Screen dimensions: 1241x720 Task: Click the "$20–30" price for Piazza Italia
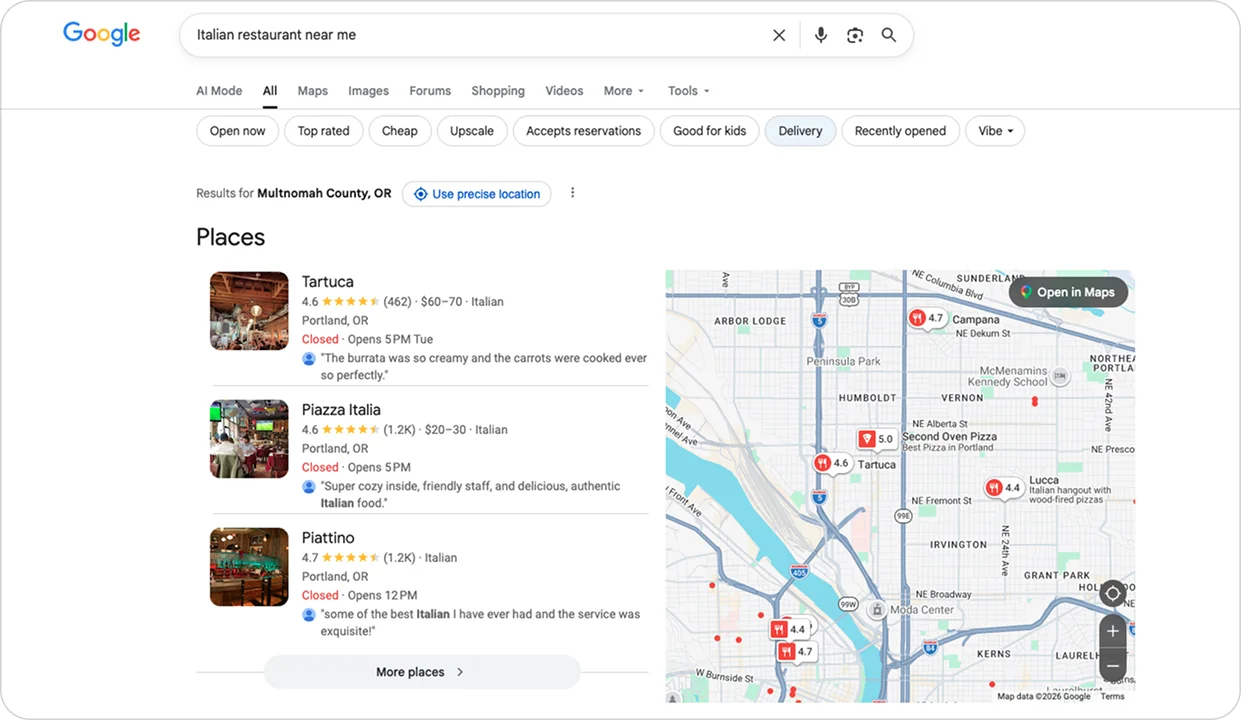(x=444, y=430)
